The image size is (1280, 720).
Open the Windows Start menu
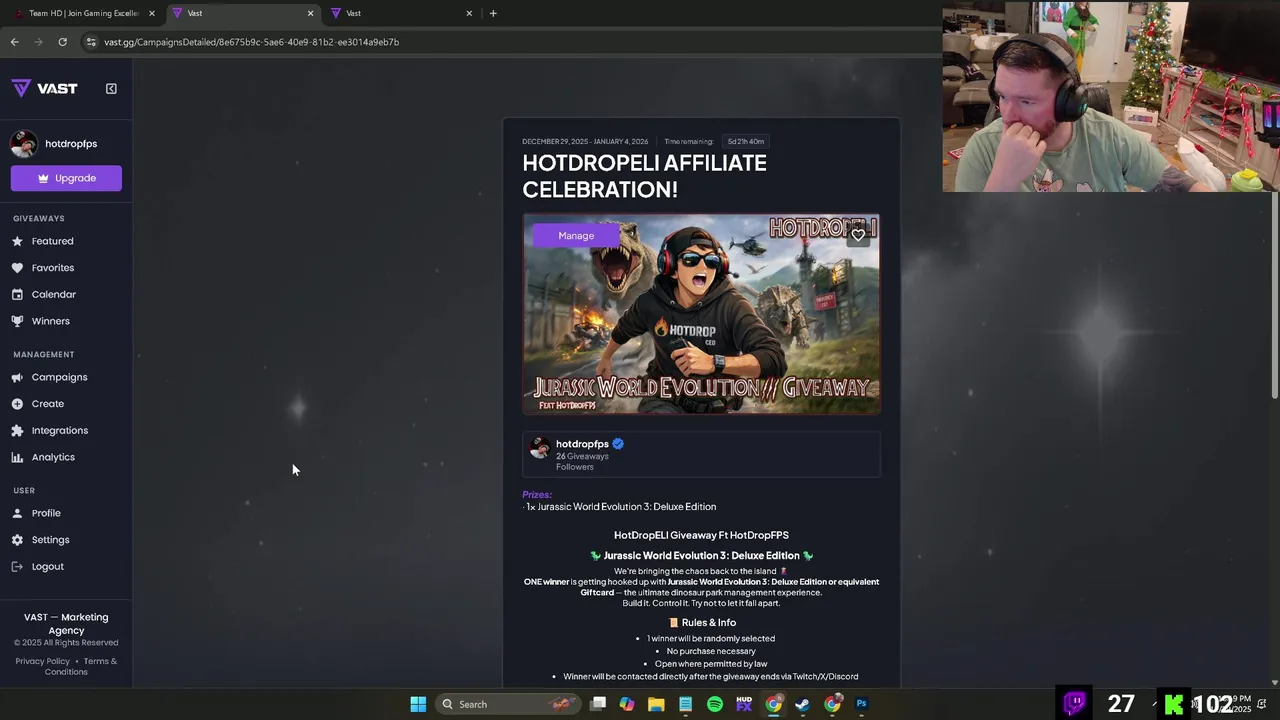click(418, 704)
